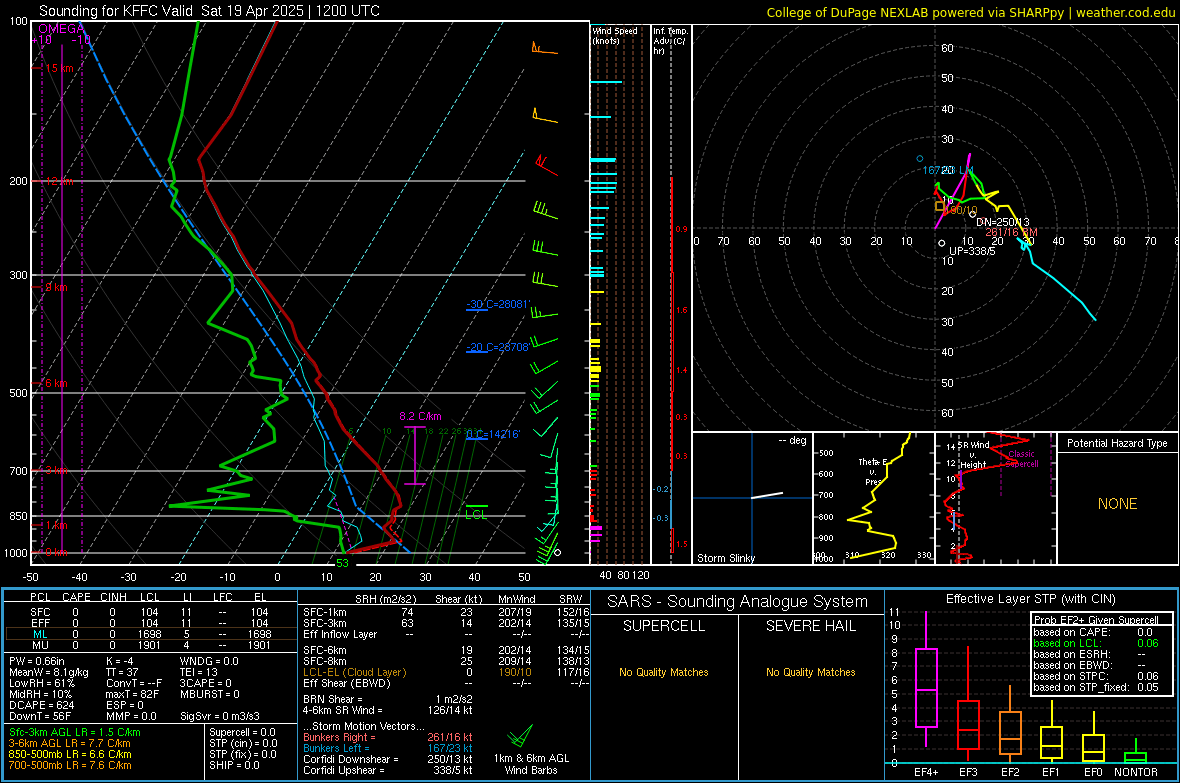Click the Effective Layer STP (with CIN) title
The width and height of the screenshot is (1180, 783).
pos(1030,599)
